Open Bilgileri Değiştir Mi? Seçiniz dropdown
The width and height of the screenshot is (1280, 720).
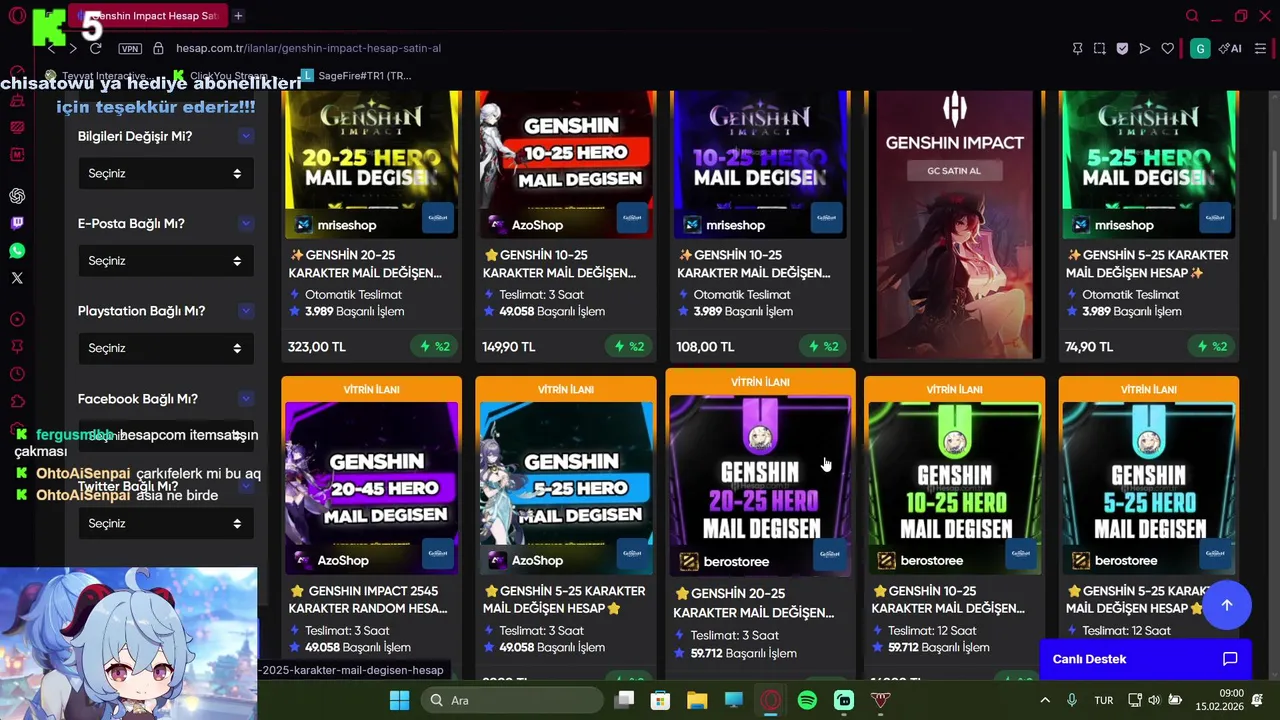(166, 173)
